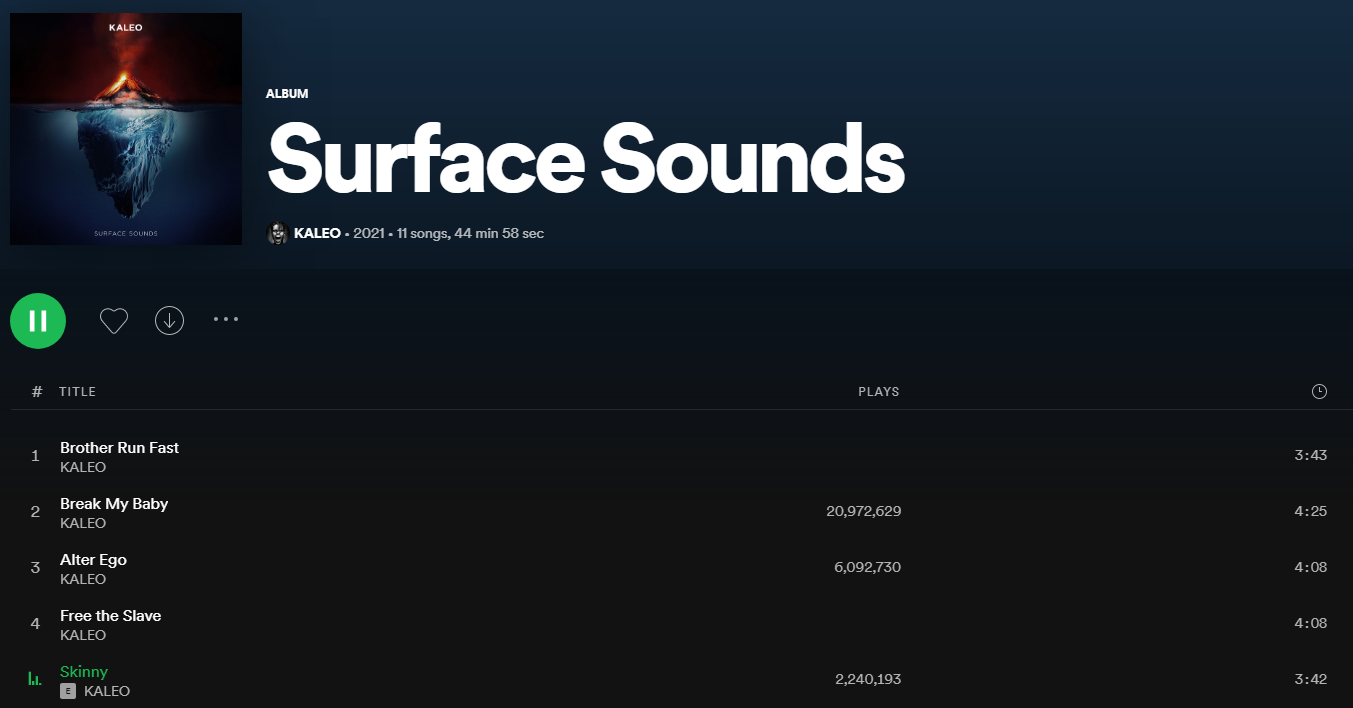Click the Surface Sounds album title heading
Screen dimensions: 1353x708
click(586, 160)
